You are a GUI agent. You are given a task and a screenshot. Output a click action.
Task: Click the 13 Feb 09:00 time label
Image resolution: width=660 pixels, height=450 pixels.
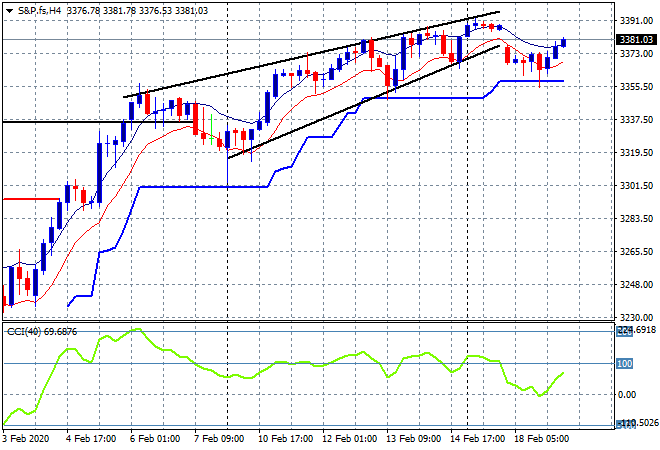(413, 439)
